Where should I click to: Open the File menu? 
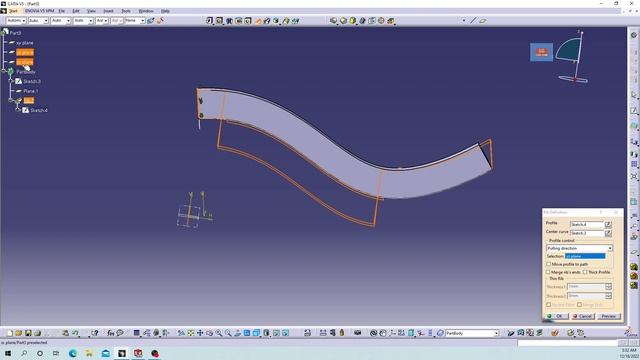coord(62,11)
